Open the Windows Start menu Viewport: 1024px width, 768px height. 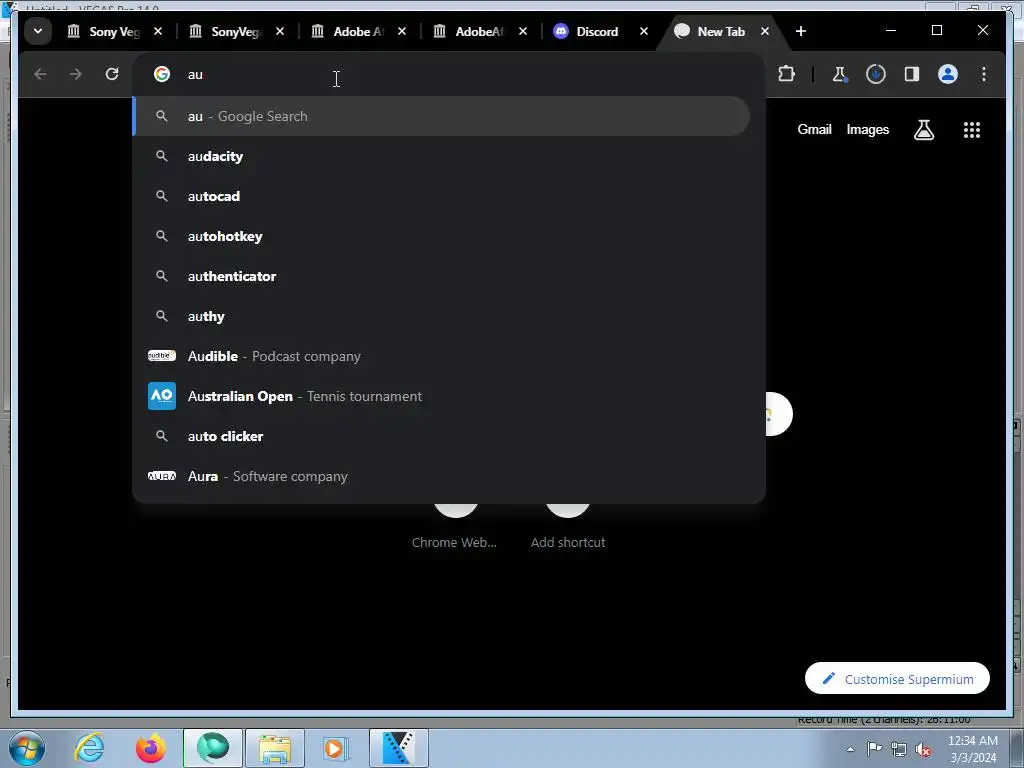[x=27, y=748]
